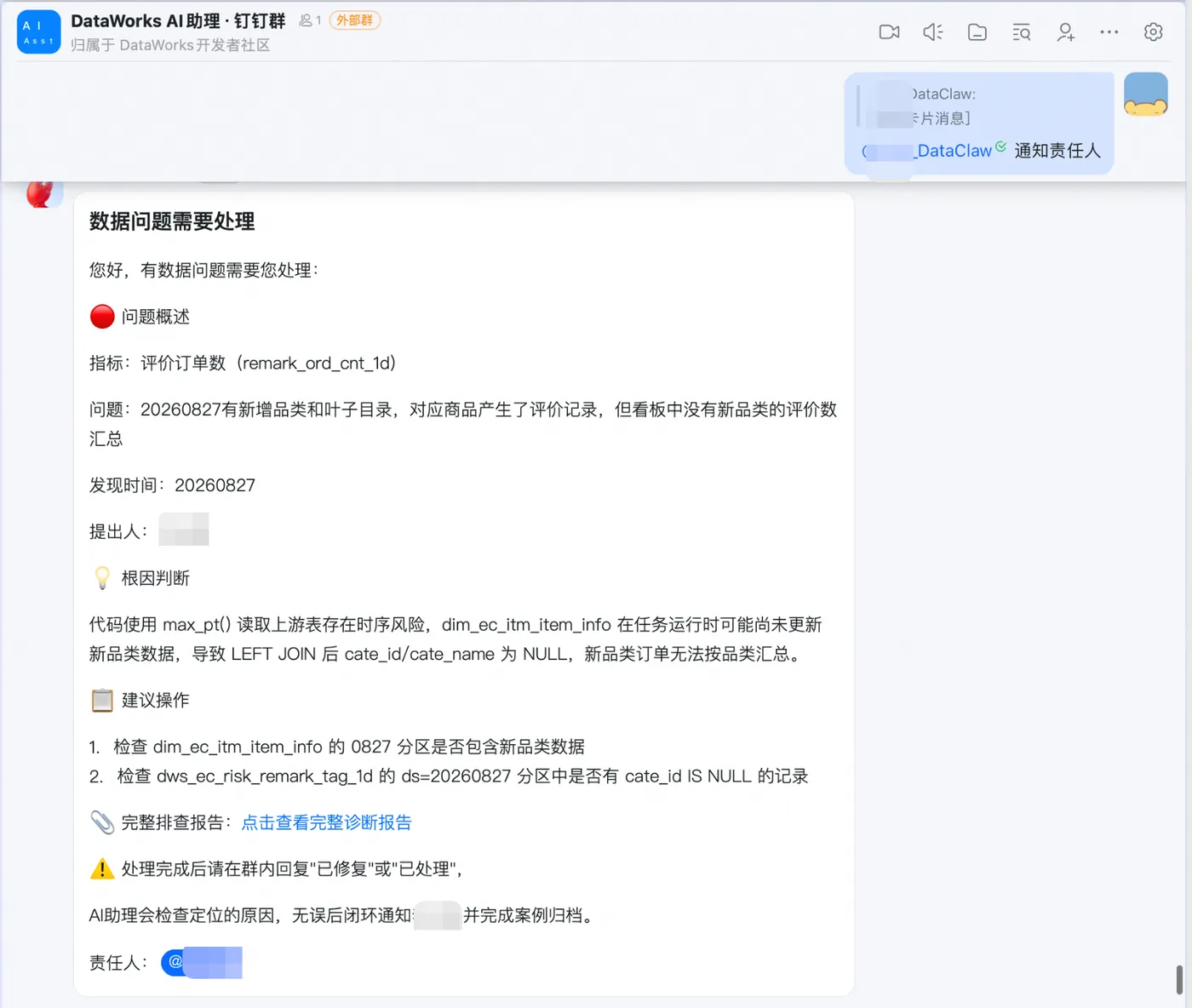Click the blue user avatar beside the sent message
Screen dimensions: 1192x1008
coord(1146,94)
